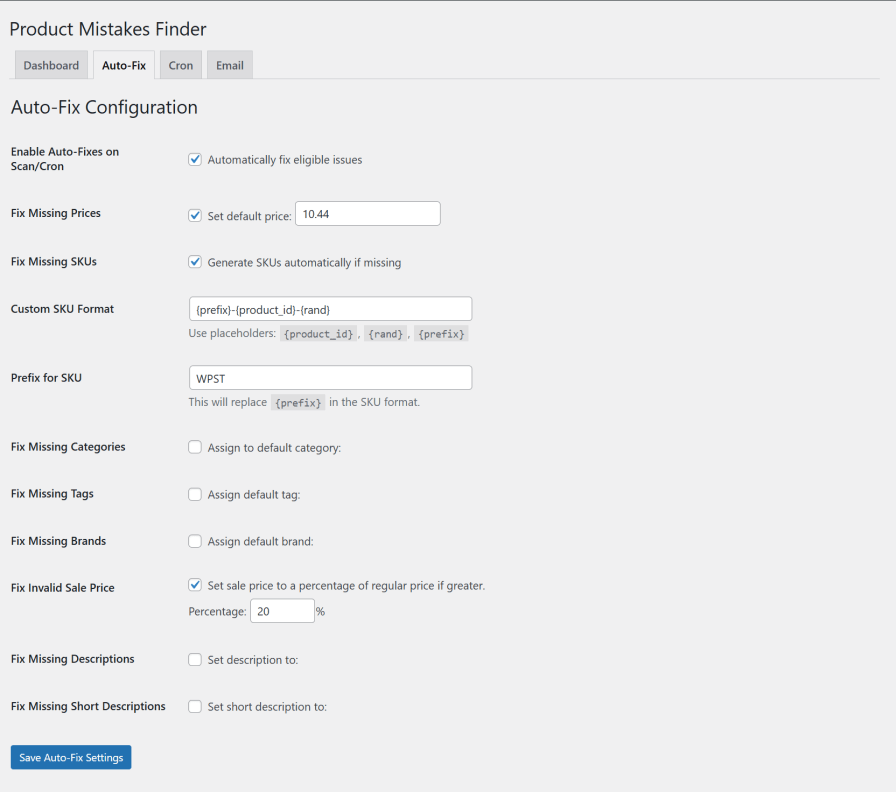Uncheck the Set default price checkbox
This screenshot has height=792, width=896.
(x=195, y=215)
